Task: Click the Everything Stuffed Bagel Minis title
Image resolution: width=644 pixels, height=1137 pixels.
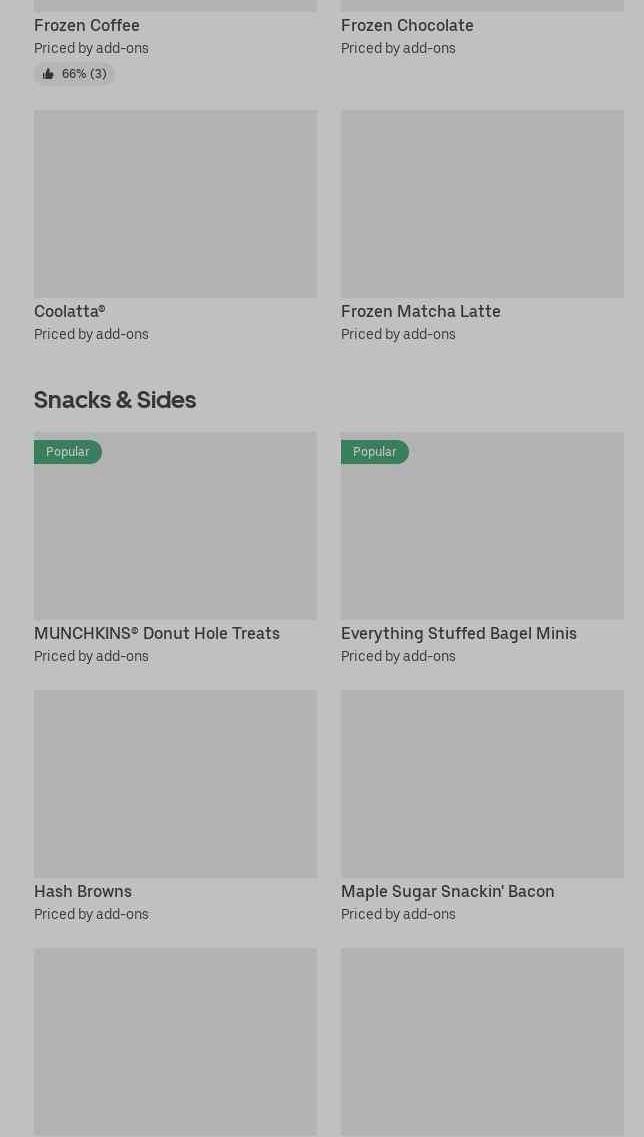Action: (458, 633)
